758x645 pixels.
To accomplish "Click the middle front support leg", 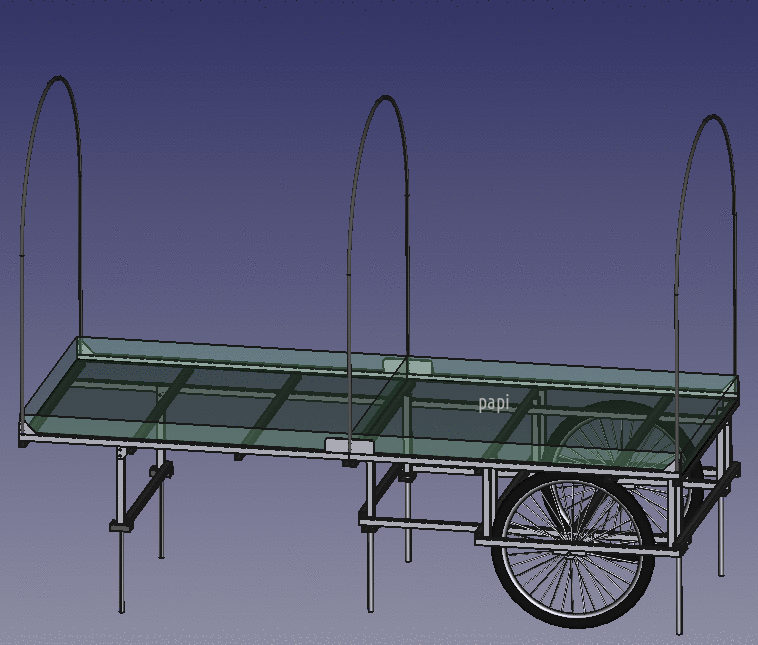I will tap(369, 560).
